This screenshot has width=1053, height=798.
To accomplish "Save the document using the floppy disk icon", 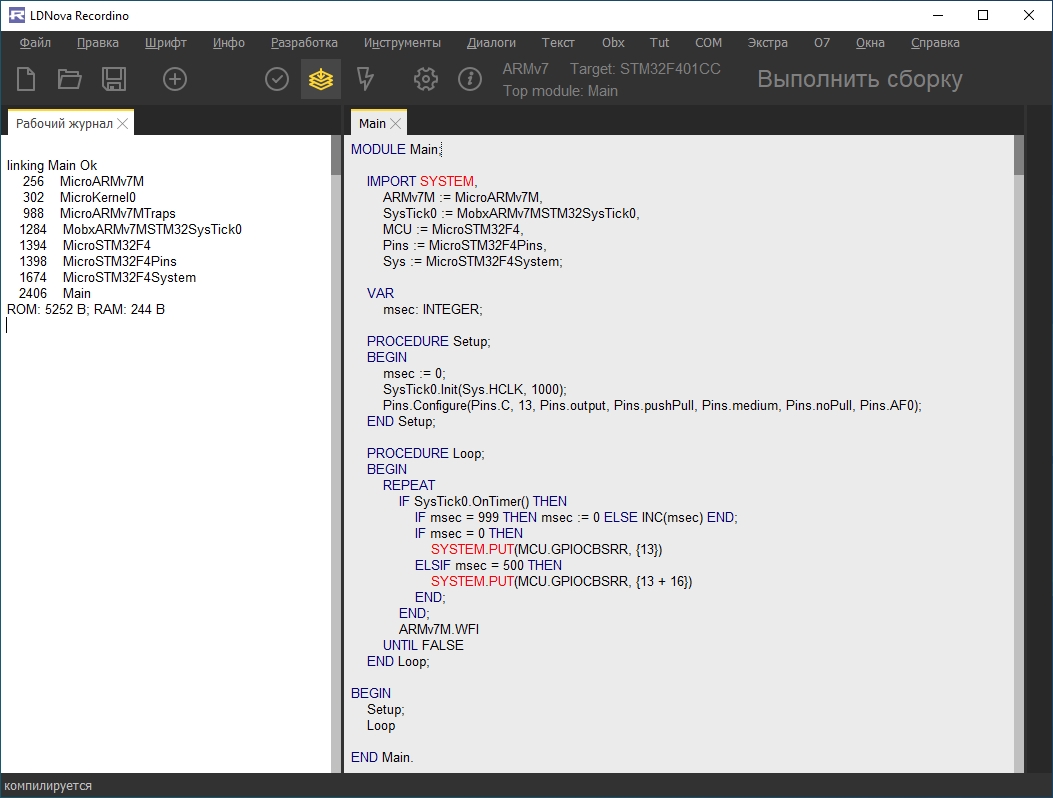I will pos(114,79).
